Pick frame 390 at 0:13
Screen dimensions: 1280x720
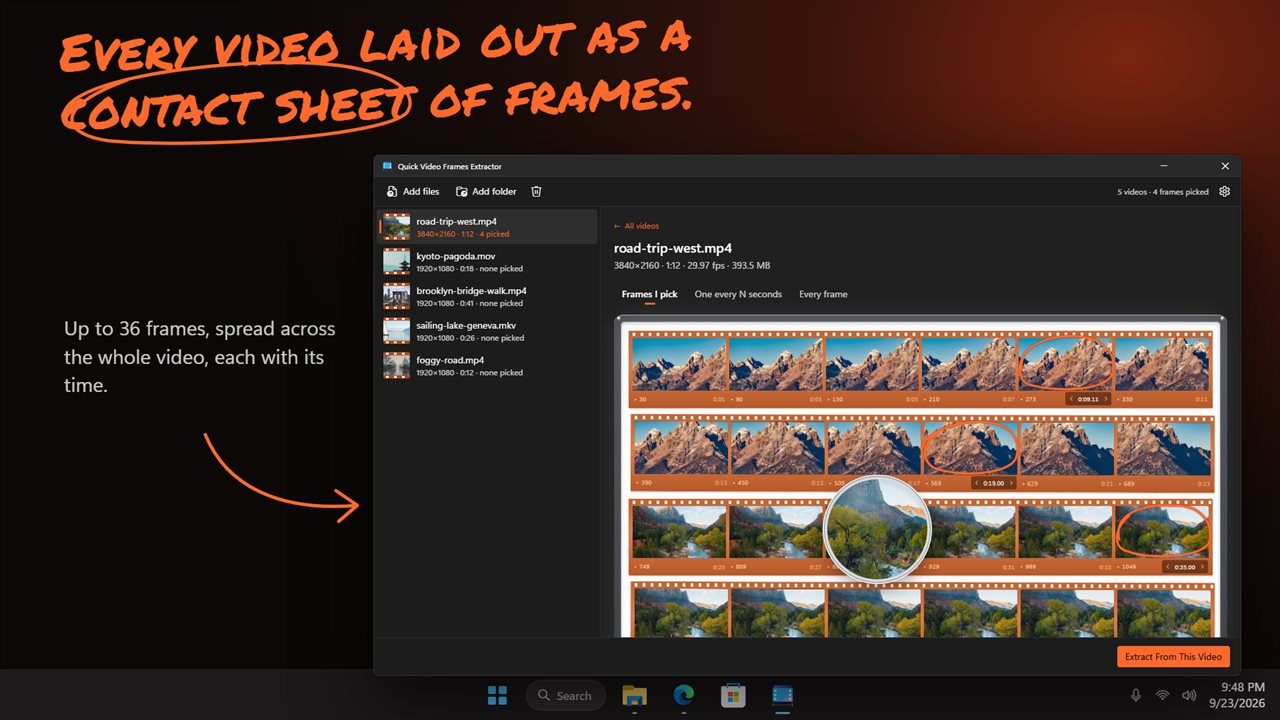[x=680, y=447]
